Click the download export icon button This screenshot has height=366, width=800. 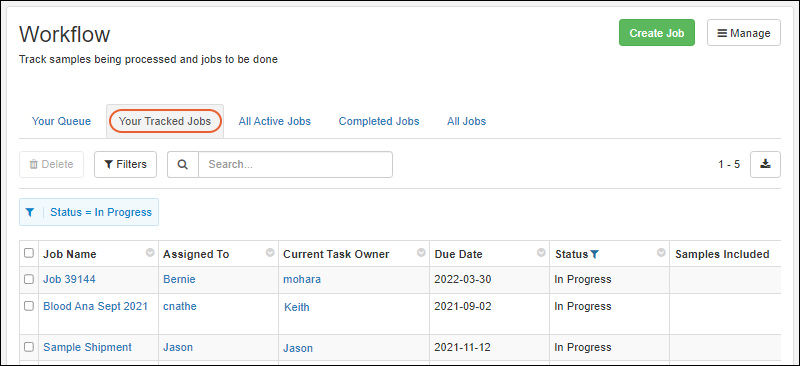coord(765,164)
